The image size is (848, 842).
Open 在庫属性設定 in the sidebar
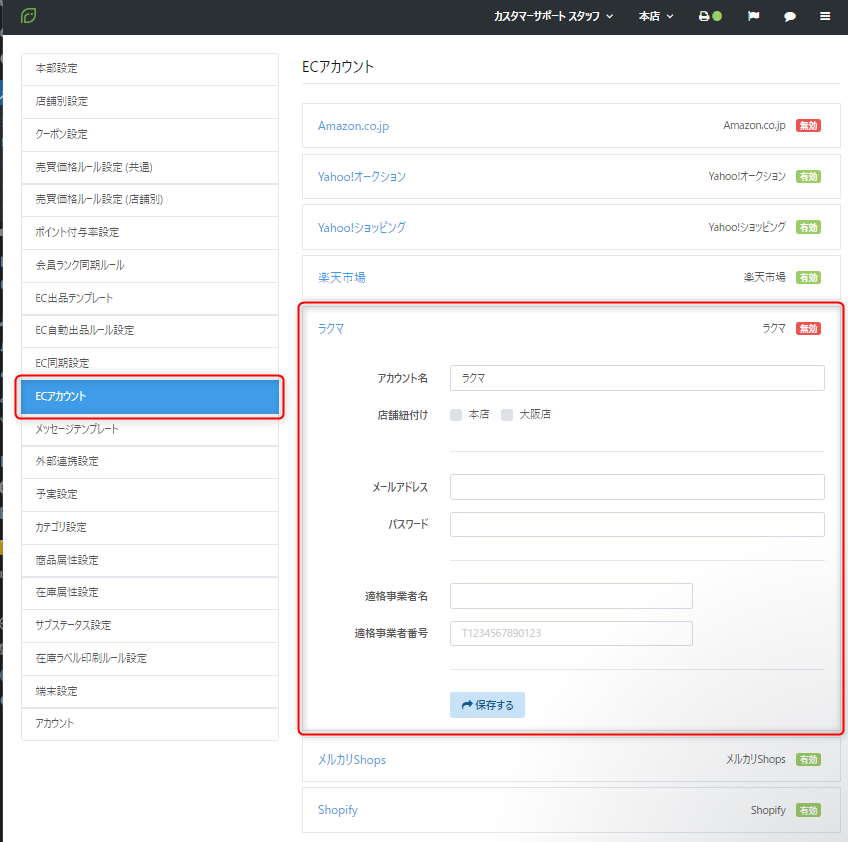[150, 593]
